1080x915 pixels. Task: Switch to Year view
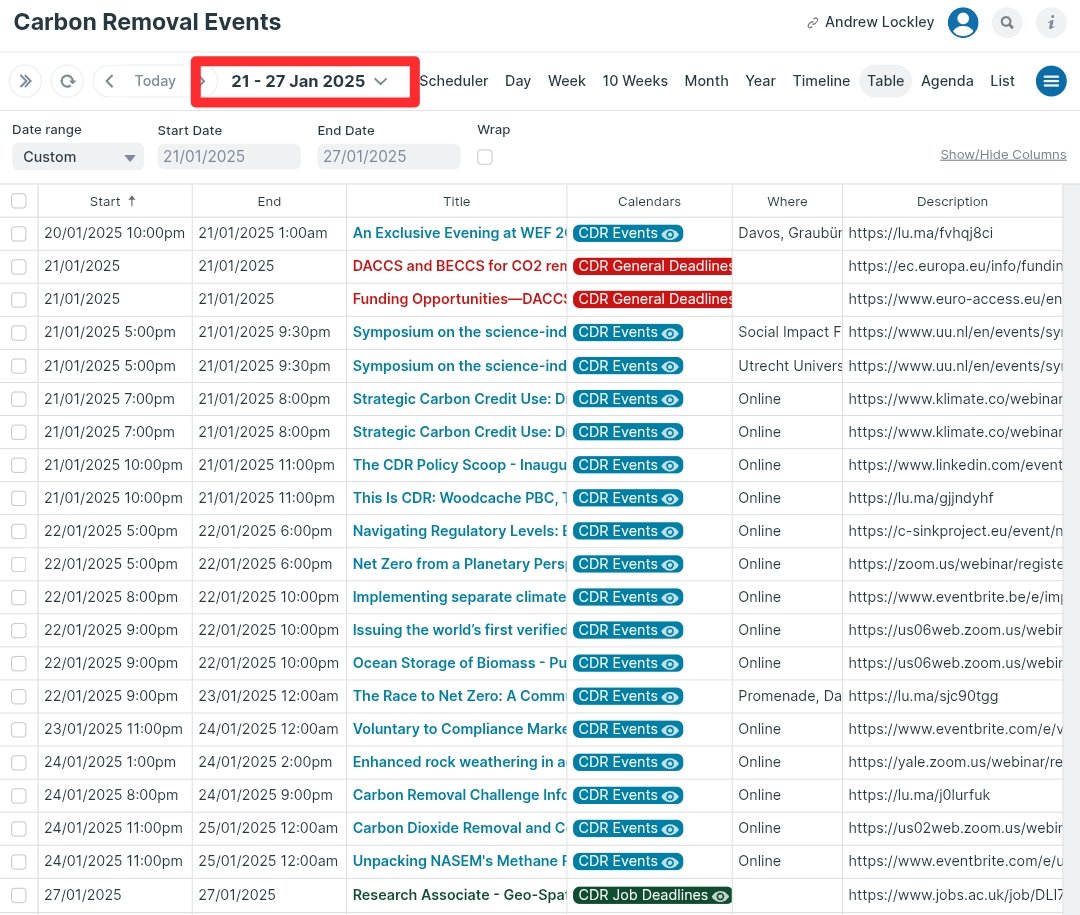(x=760, y=81)
